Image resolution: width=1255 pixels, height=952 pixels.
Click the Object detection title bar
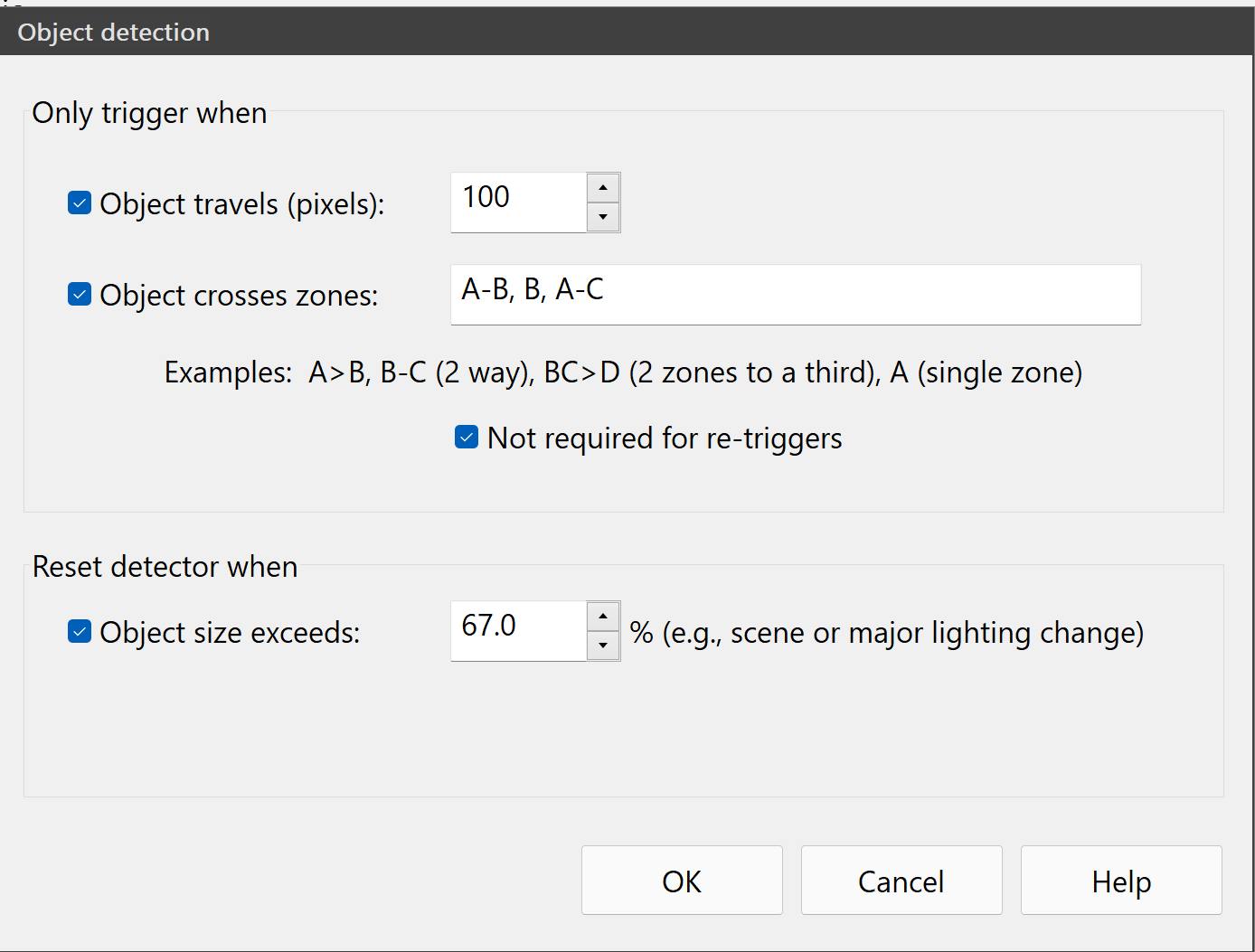[627, 32]
